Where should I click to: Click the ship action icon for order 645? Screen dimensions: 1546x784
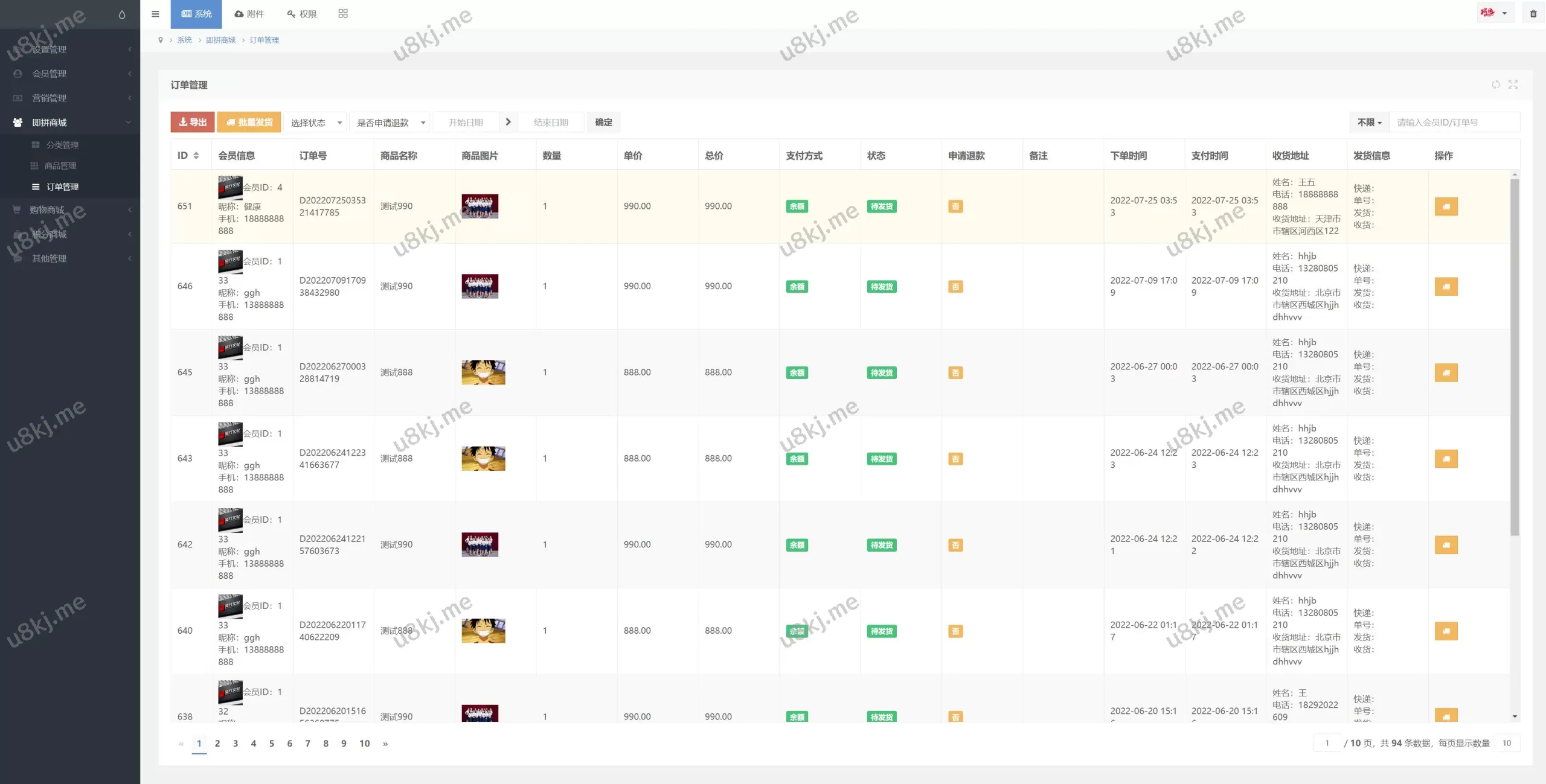1446,372
